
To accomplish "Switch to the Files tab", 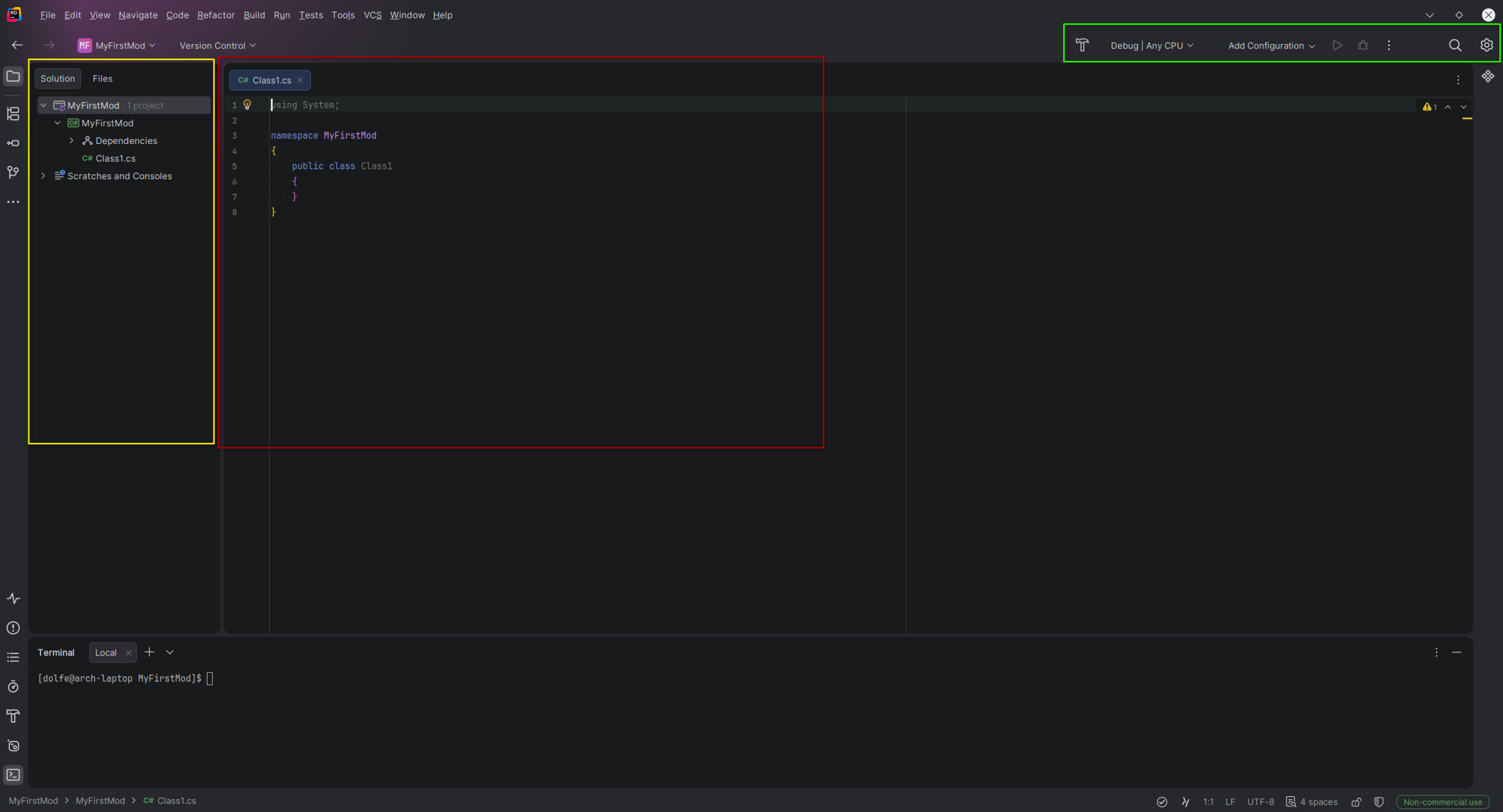I will [102, 78].
